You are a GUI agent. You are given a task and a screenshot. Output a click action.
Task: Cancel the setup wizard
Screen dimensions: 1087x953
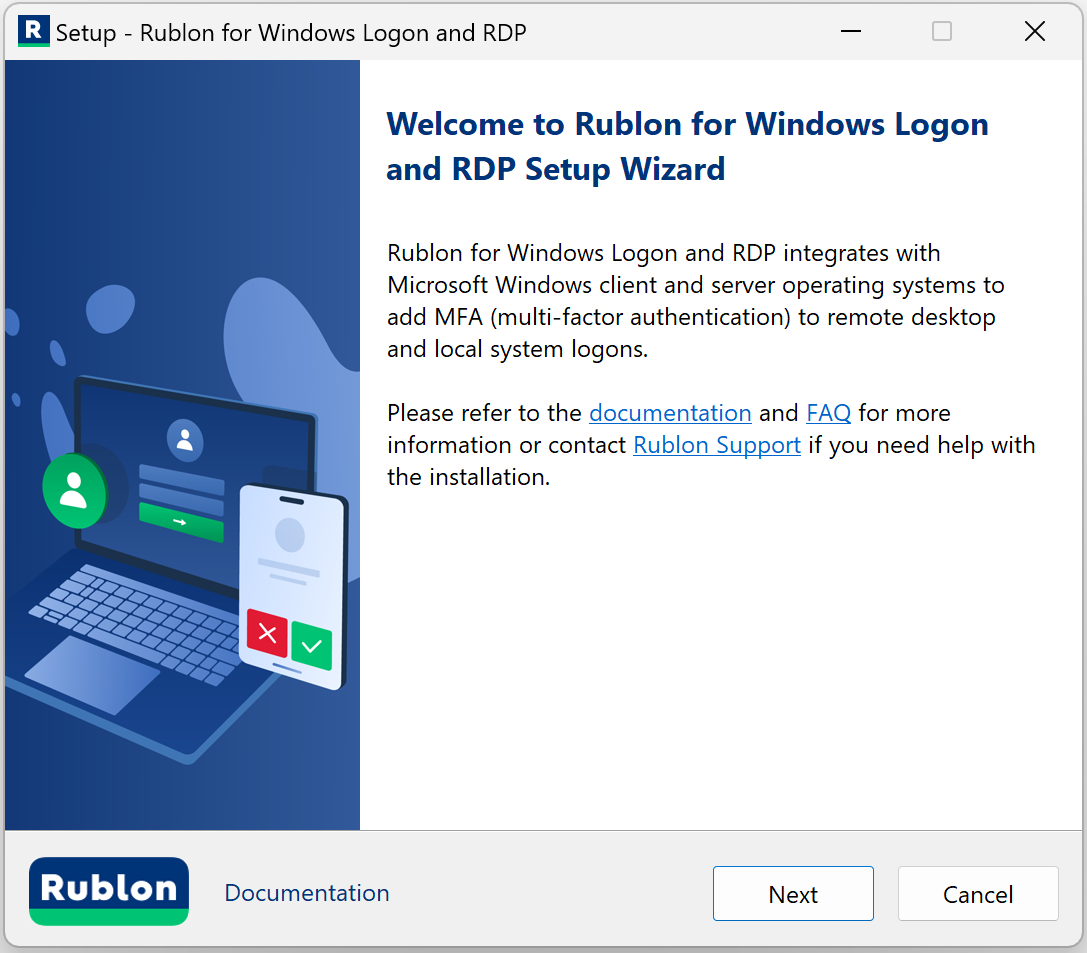click(977, 894)
